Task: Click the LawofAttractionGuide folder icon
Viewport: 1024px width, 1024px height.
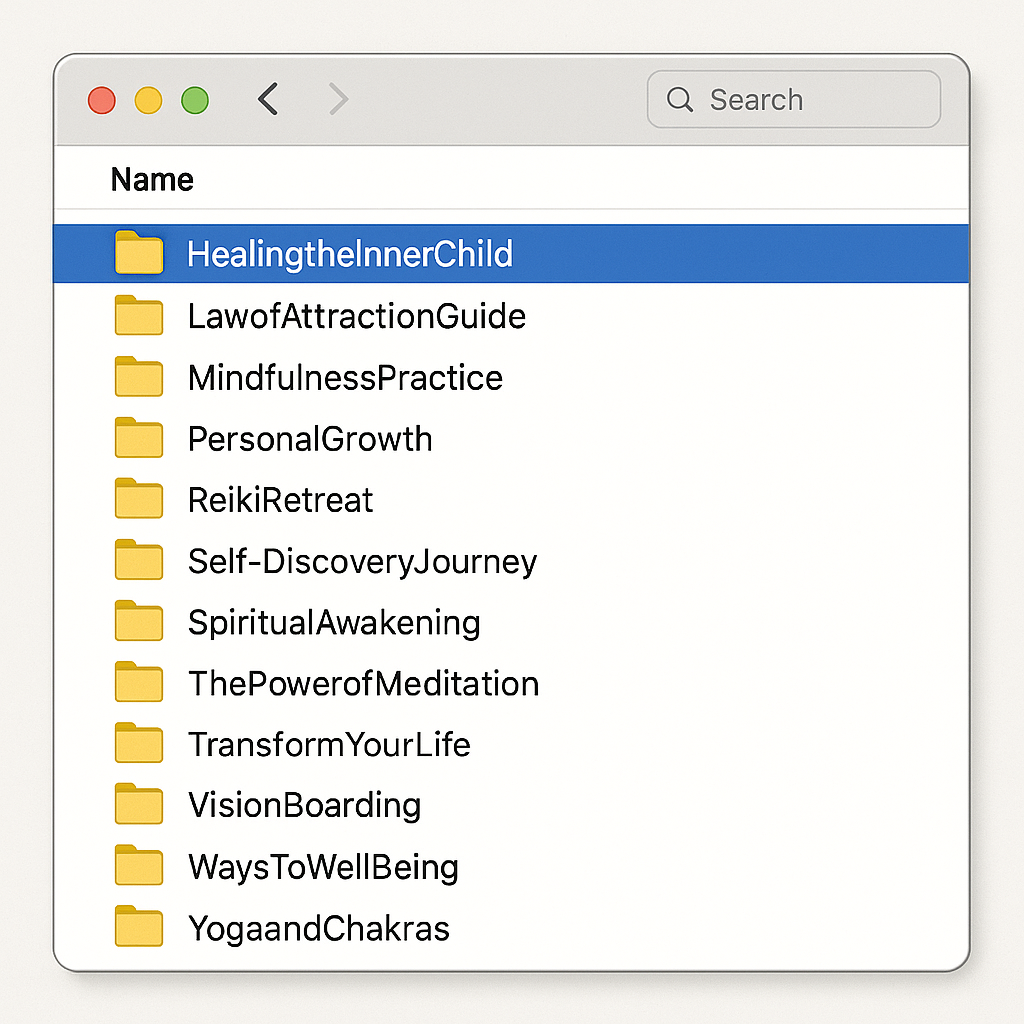Action: (x=139, y=316)
